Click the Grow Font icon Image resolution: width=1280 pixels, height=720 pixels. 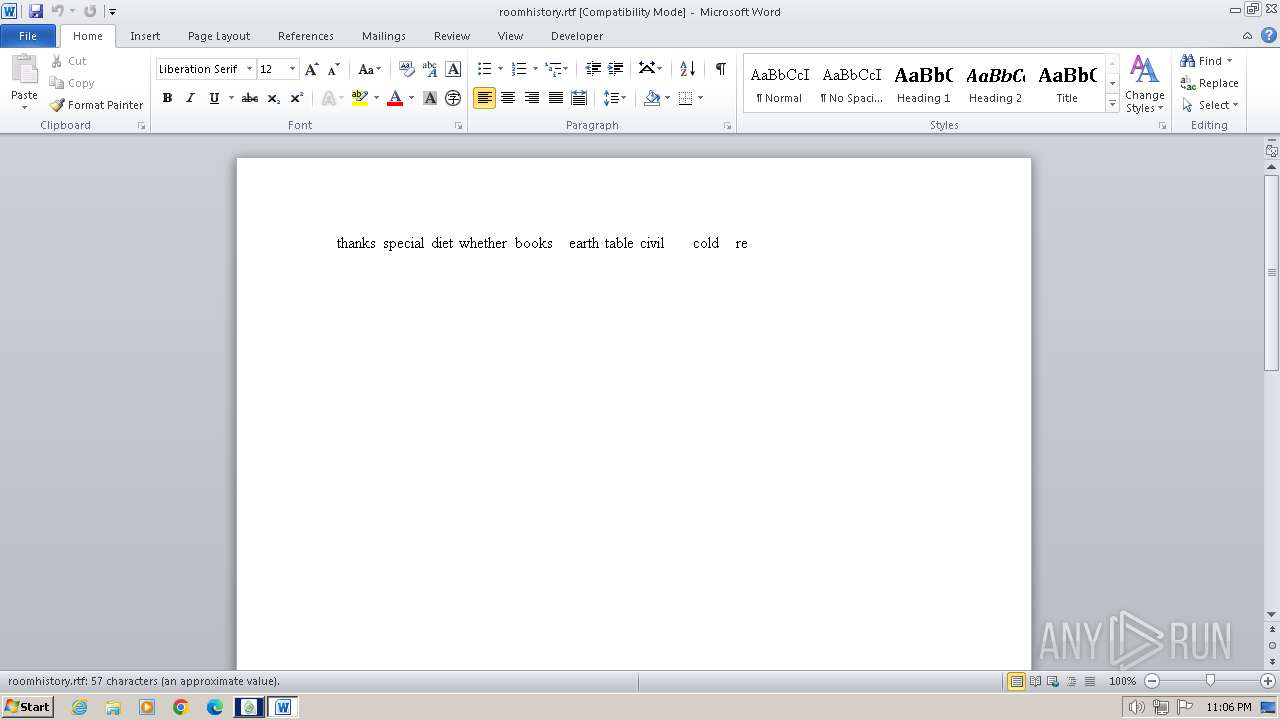pos(312,69)
